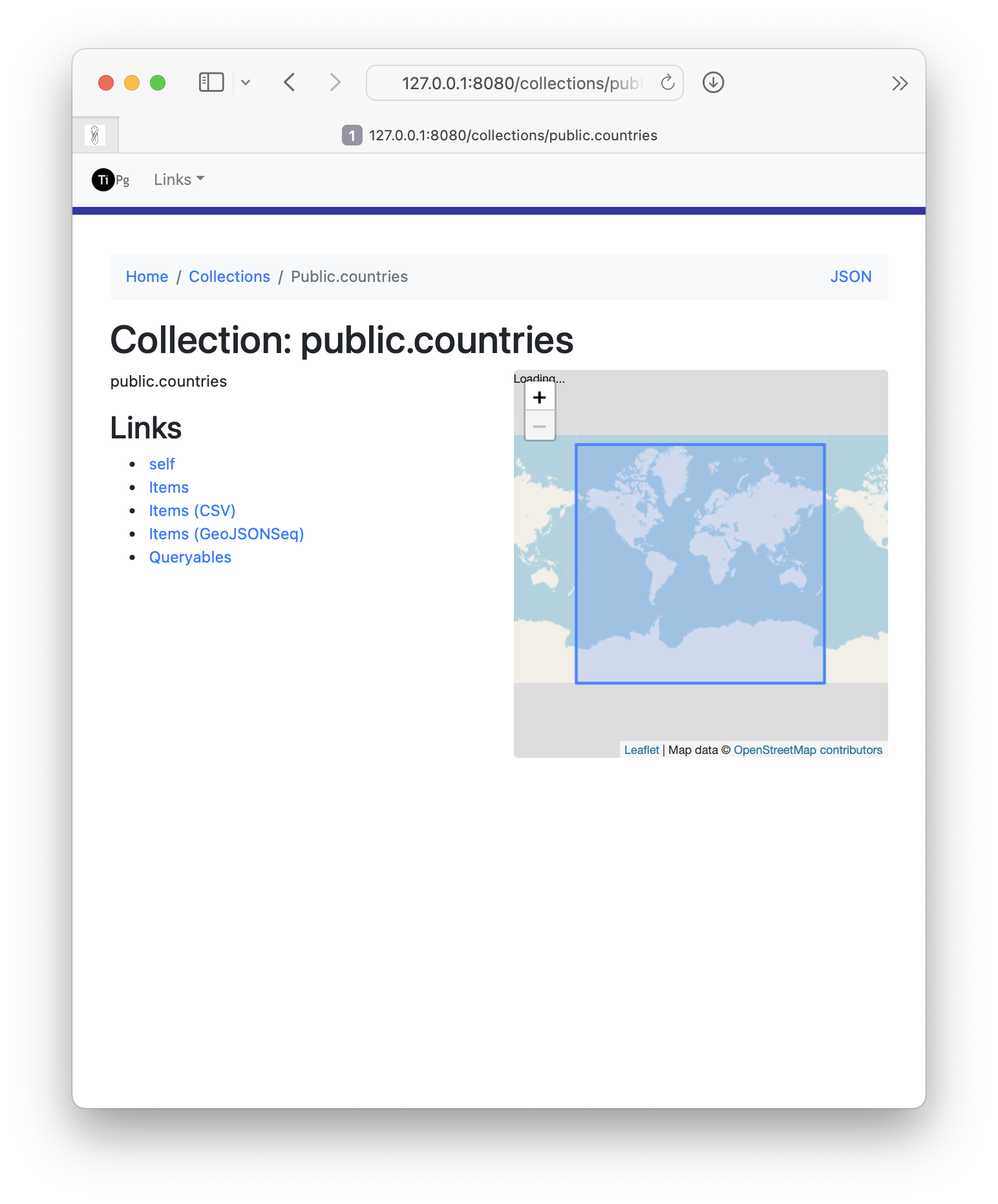The height and width of the screenshot is (1204, 998).
Task: Go forward with the forward arrow
Action: tap(335, 83)
